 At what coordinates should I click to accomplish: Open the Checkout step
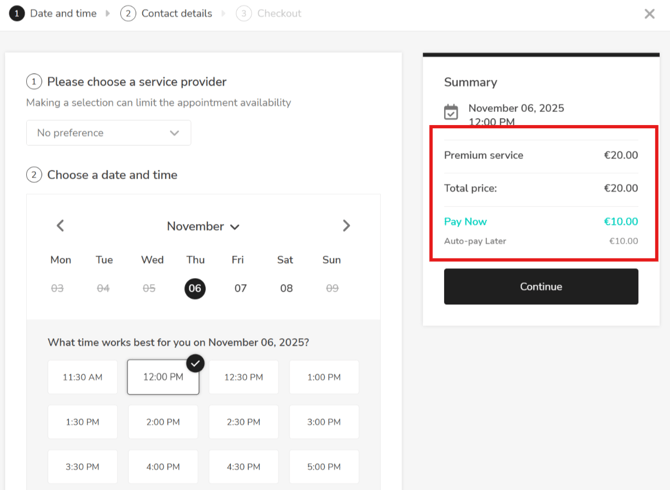269,14
